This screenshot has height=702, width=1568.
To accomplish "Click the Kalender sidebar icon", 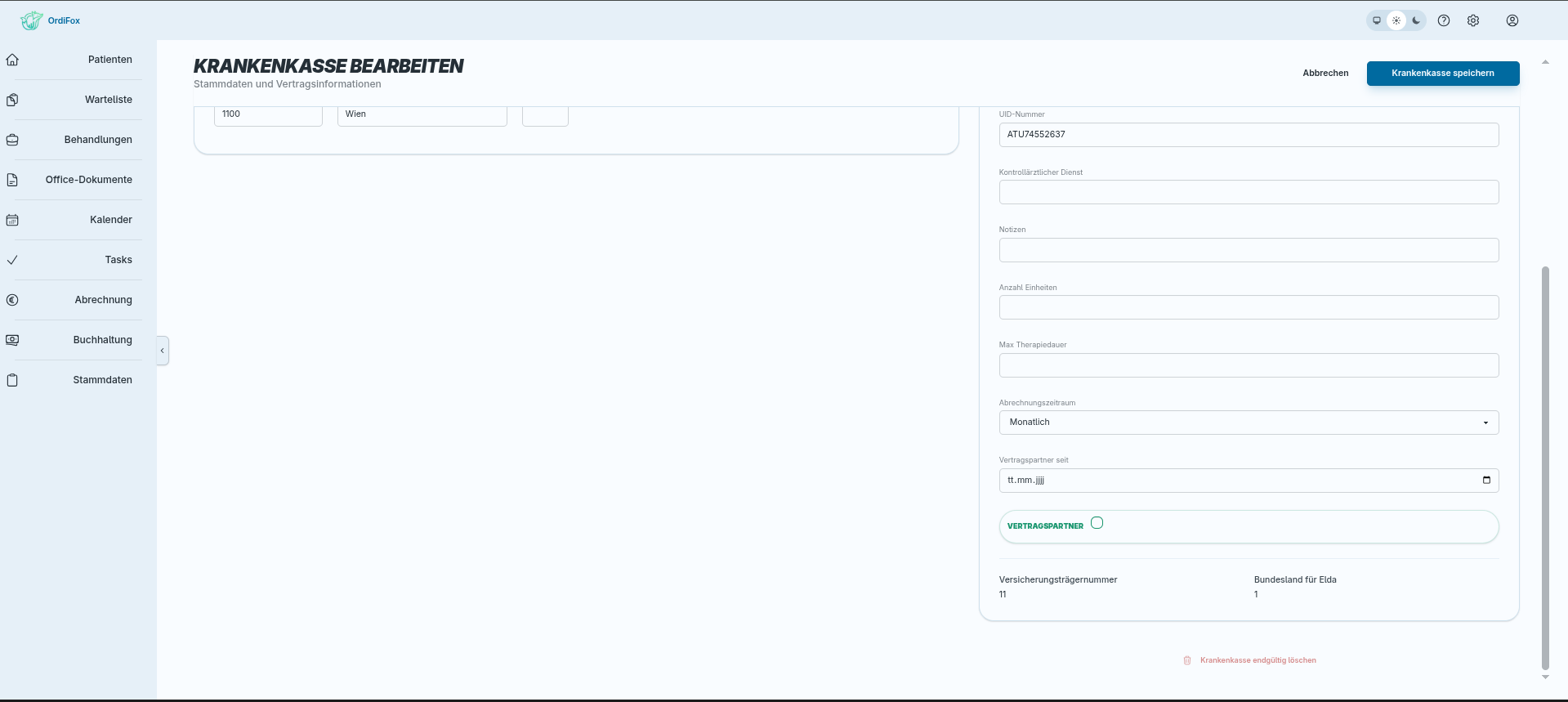I will [x=12, y=220].
